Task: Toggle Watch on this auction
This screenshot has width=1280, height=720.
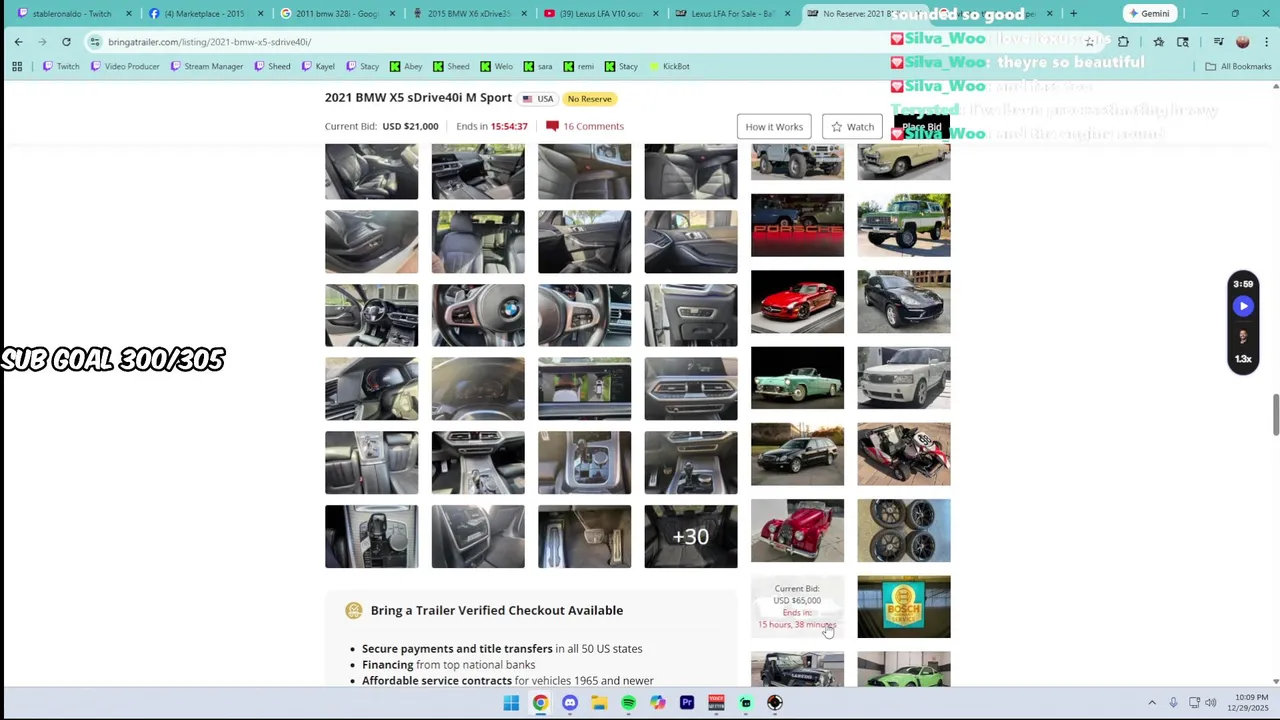Action: coord(852,127)
